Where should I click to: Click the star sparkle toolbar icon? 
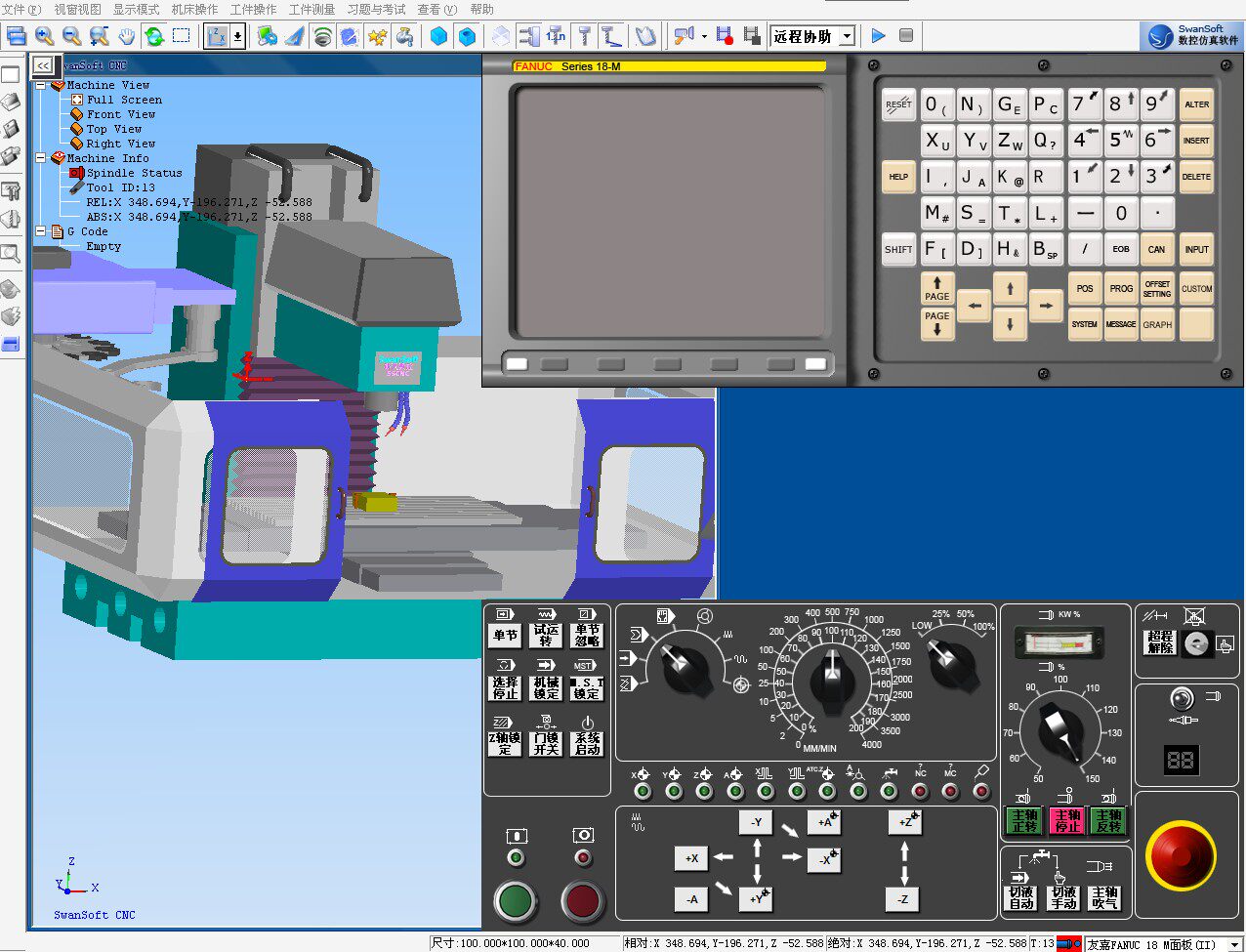pos(377,36)
